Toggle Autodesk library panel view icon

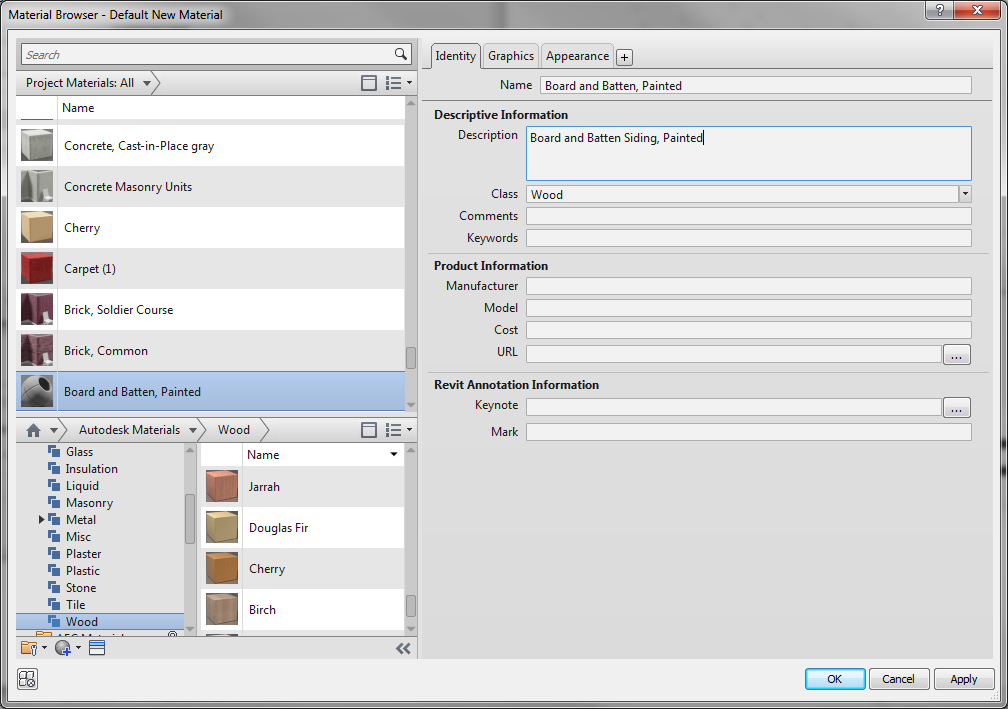tap(369, 430)
